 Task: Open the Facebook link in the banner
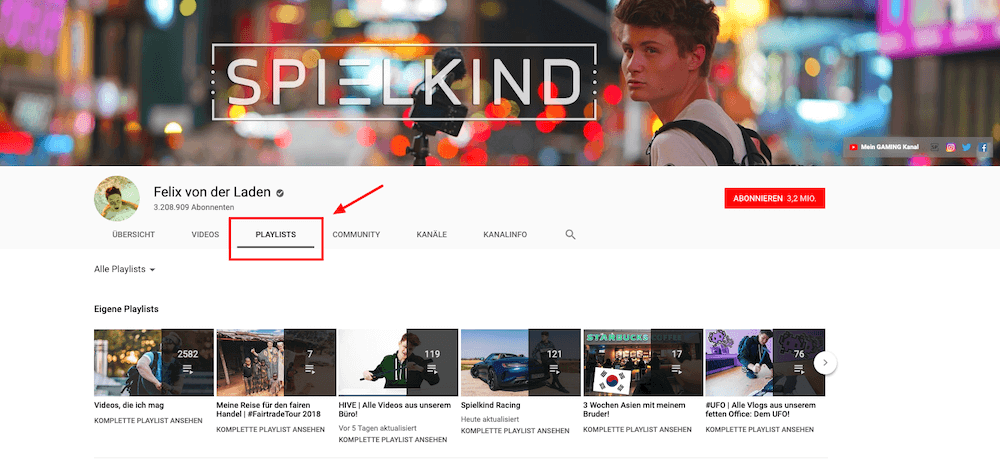[983, 147]
